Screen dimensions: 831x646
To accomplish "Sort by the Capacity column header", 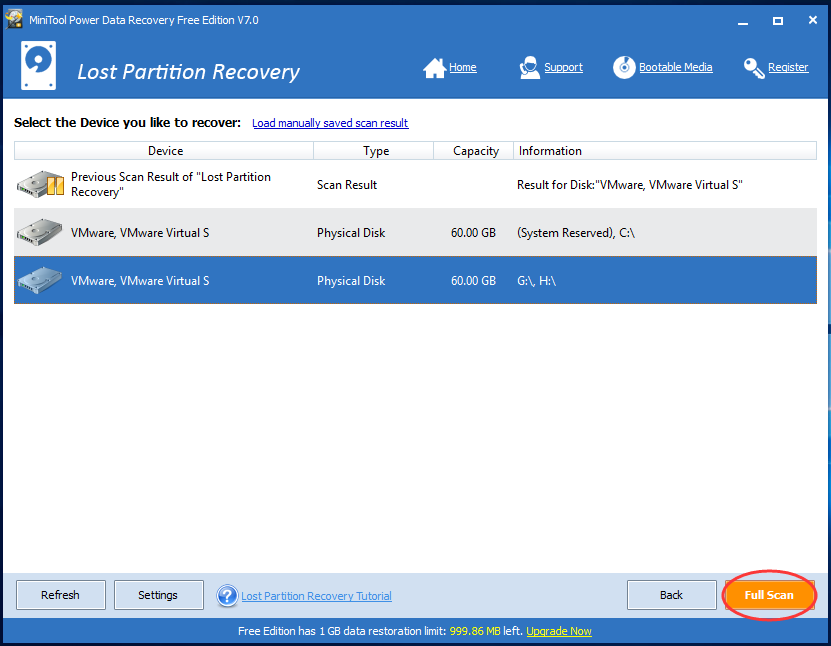I will [474, 151].
